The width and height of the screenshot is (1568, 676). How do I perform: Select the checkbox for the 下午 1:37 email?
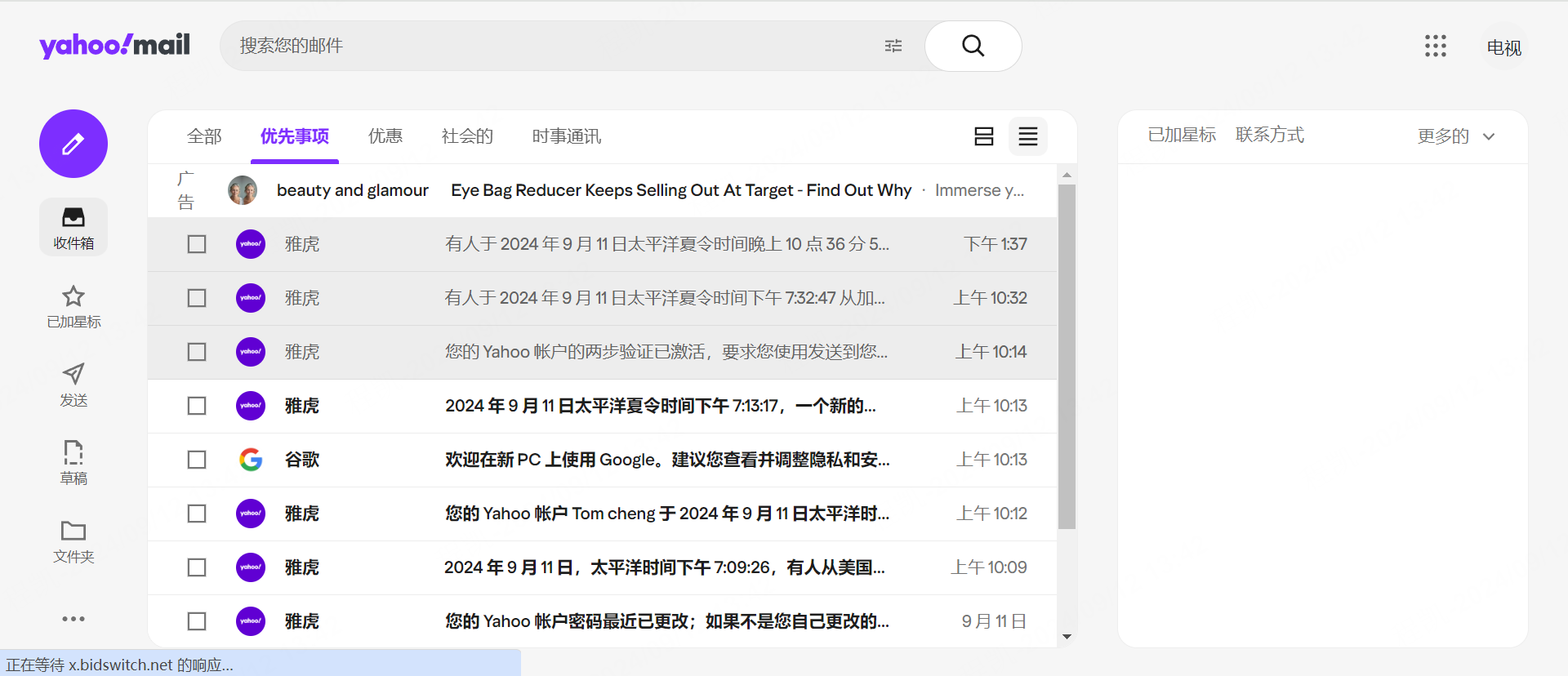pos(197,244)
